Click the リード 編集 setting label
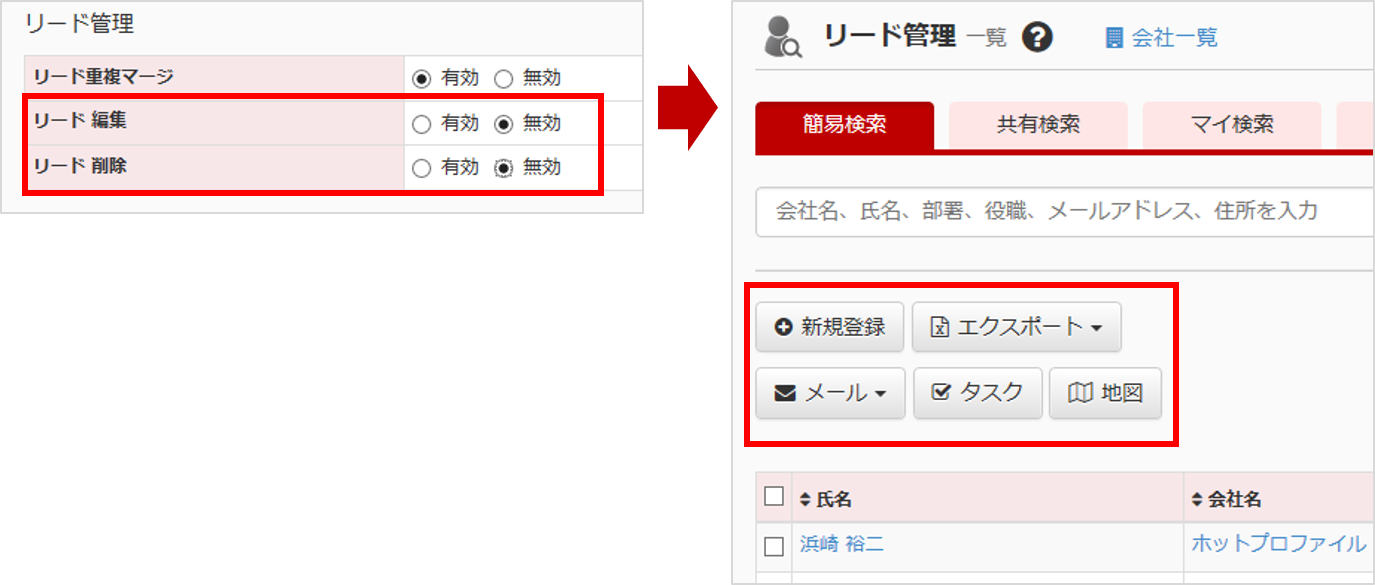The image size is (1375, 585). (x=80, y=121)
